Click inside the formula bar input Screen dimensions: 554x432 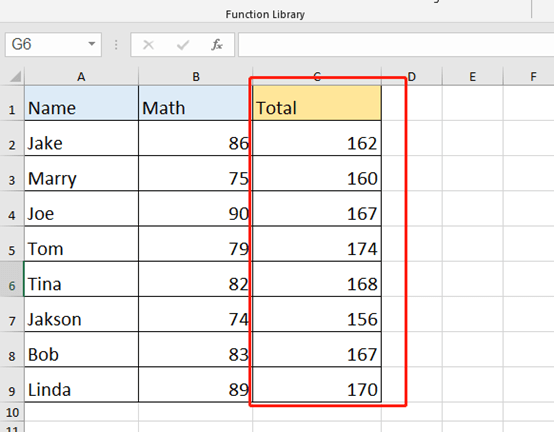point(396,45)
